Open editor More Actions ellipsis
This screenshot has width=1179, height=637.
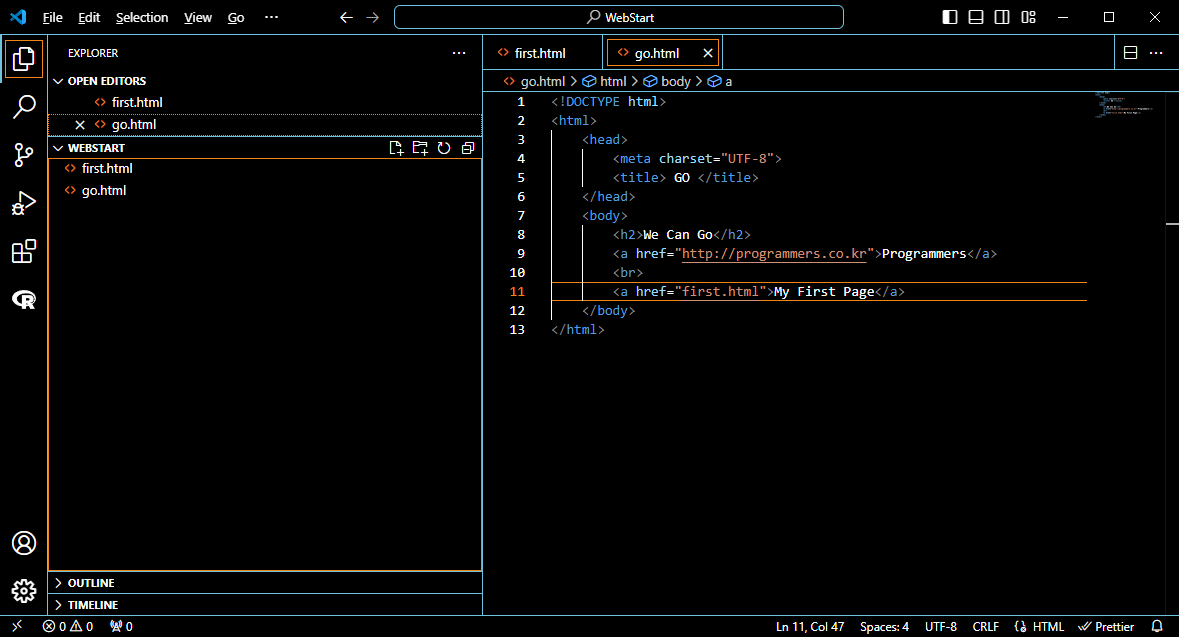(x=1156, y=53)
